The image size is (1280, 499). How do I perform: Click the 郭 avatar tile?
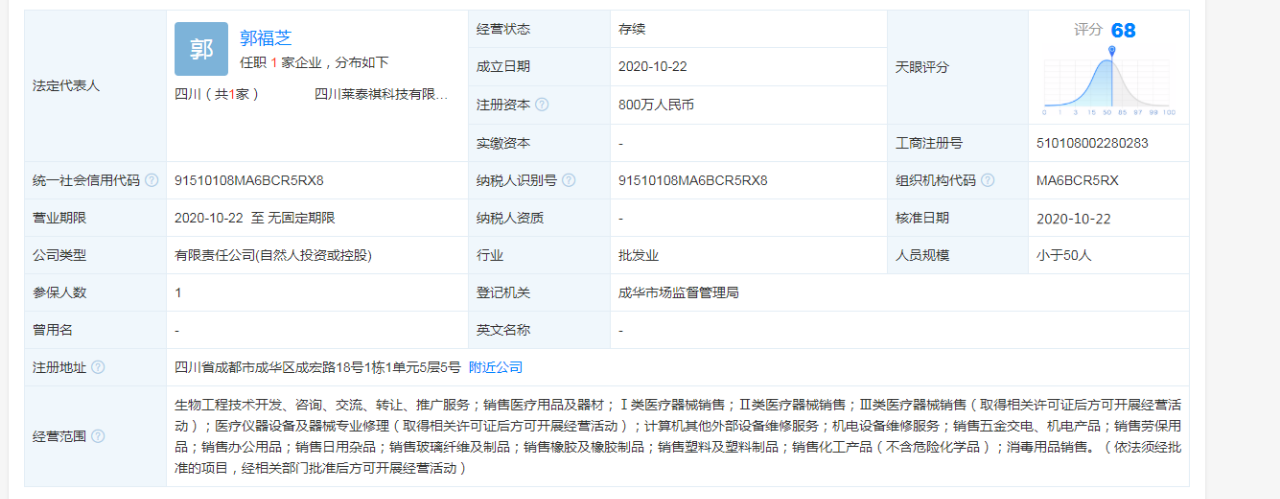(x=201, y=49)
